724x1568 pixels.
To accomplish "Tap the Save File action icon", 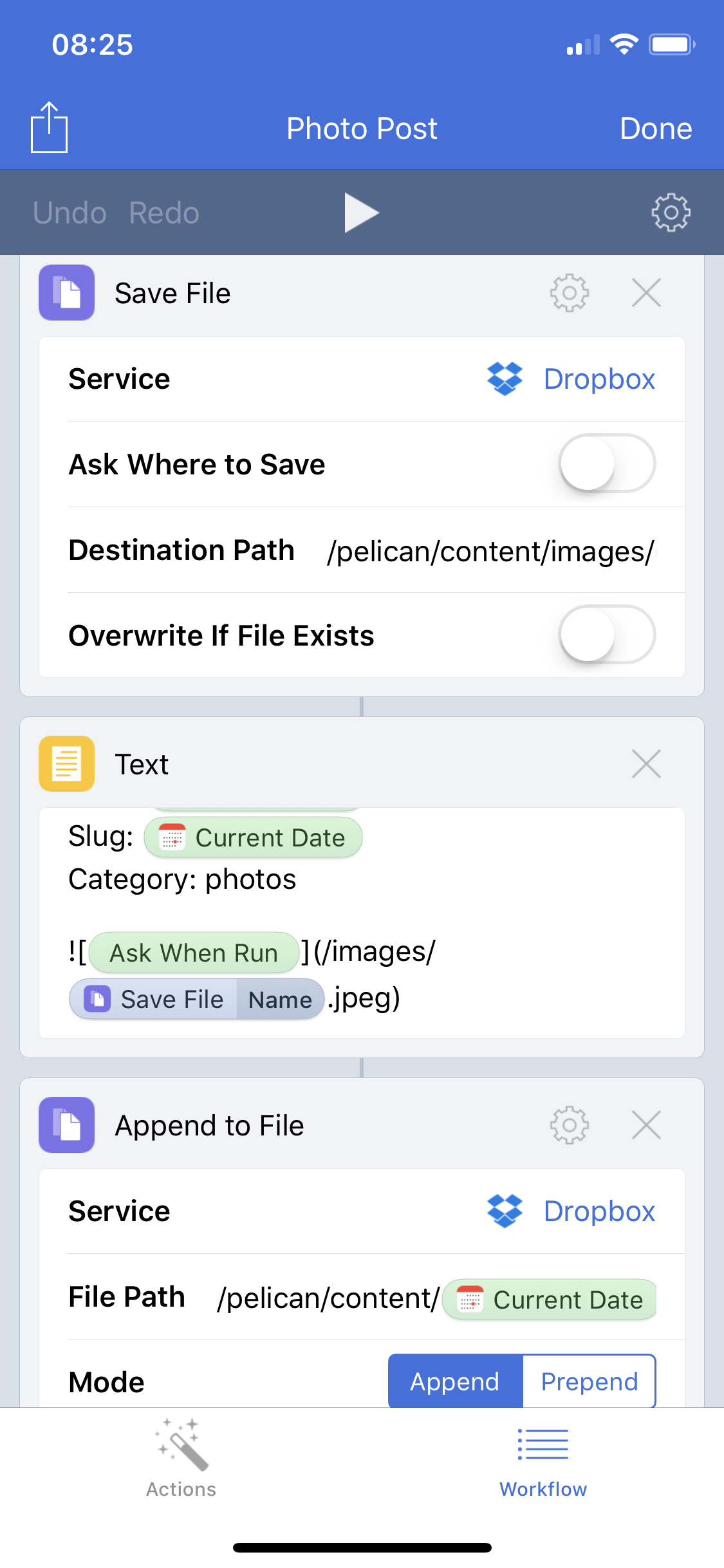I will [66, 293].
